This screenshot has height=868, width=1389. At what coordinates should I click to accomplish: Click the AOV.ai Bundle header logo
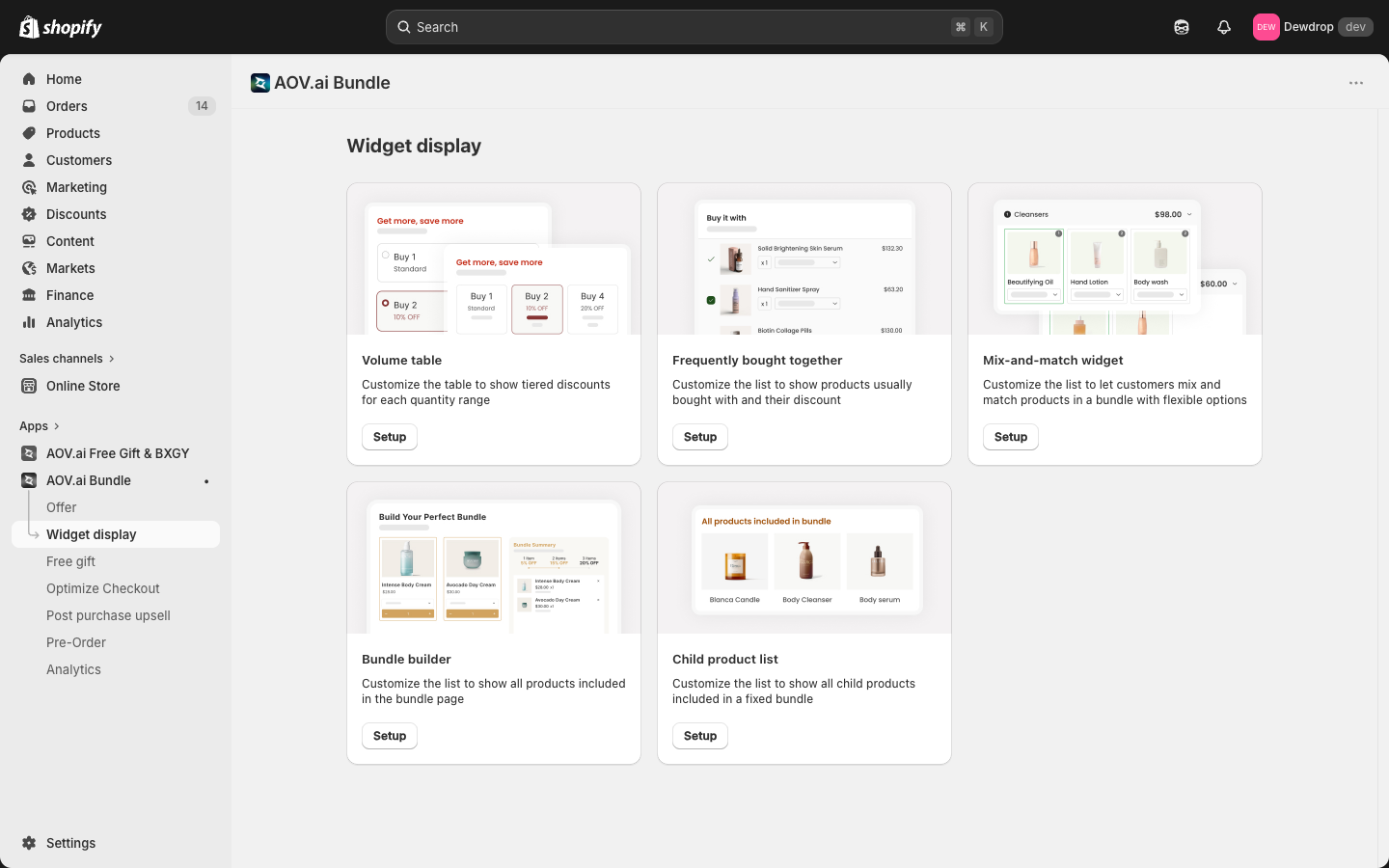pos(260,83)
